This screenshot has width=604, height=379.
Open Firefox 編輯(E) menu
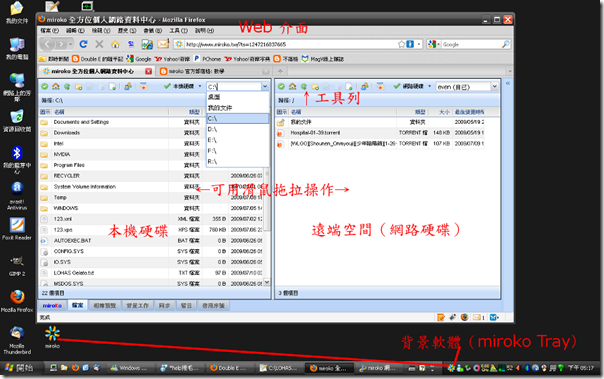point(75,30)
